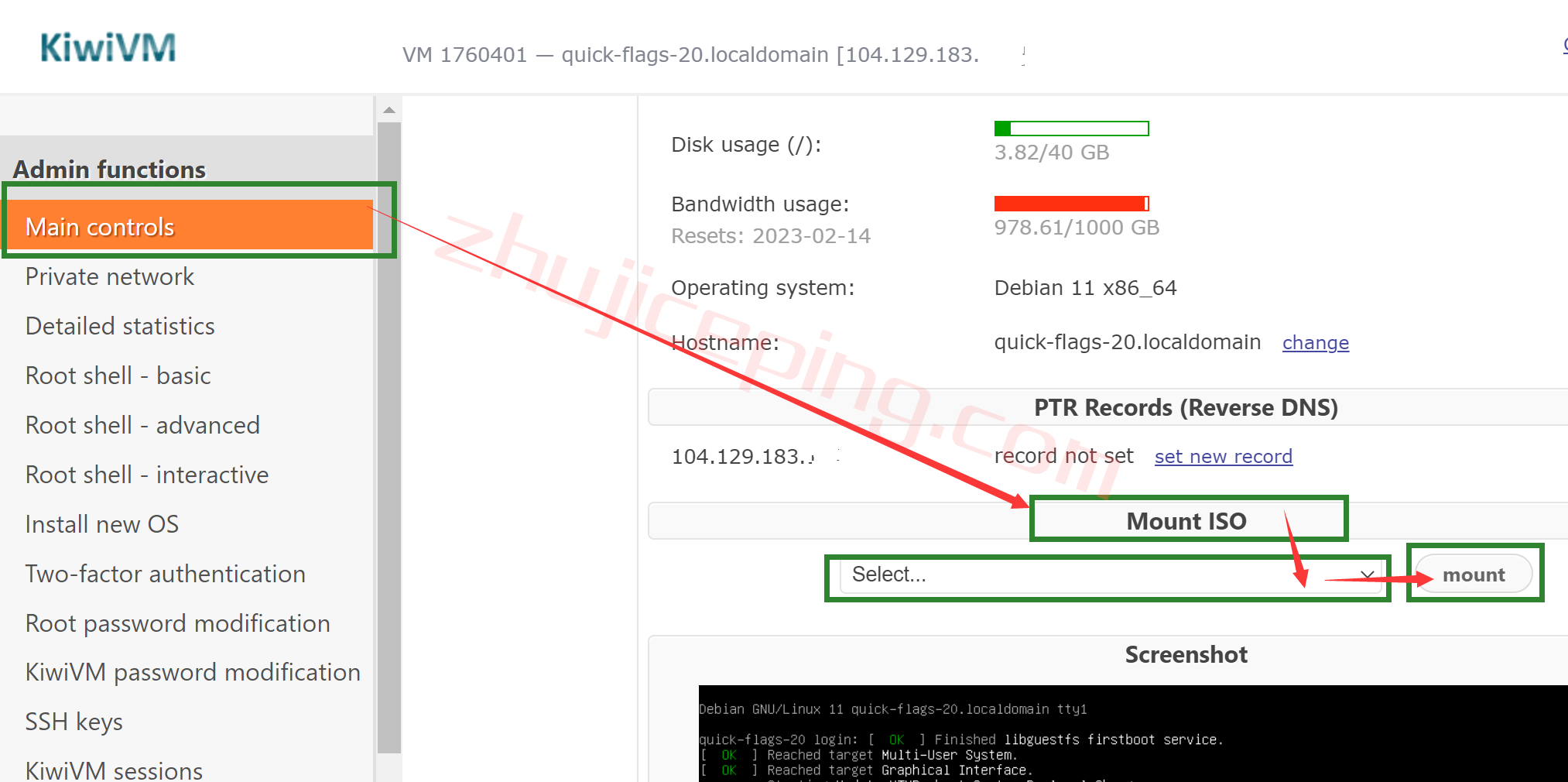Click Resets: 2023-02-14 text
The height and width of the screenshot is (782, 1568).
(x=770, y=236)
